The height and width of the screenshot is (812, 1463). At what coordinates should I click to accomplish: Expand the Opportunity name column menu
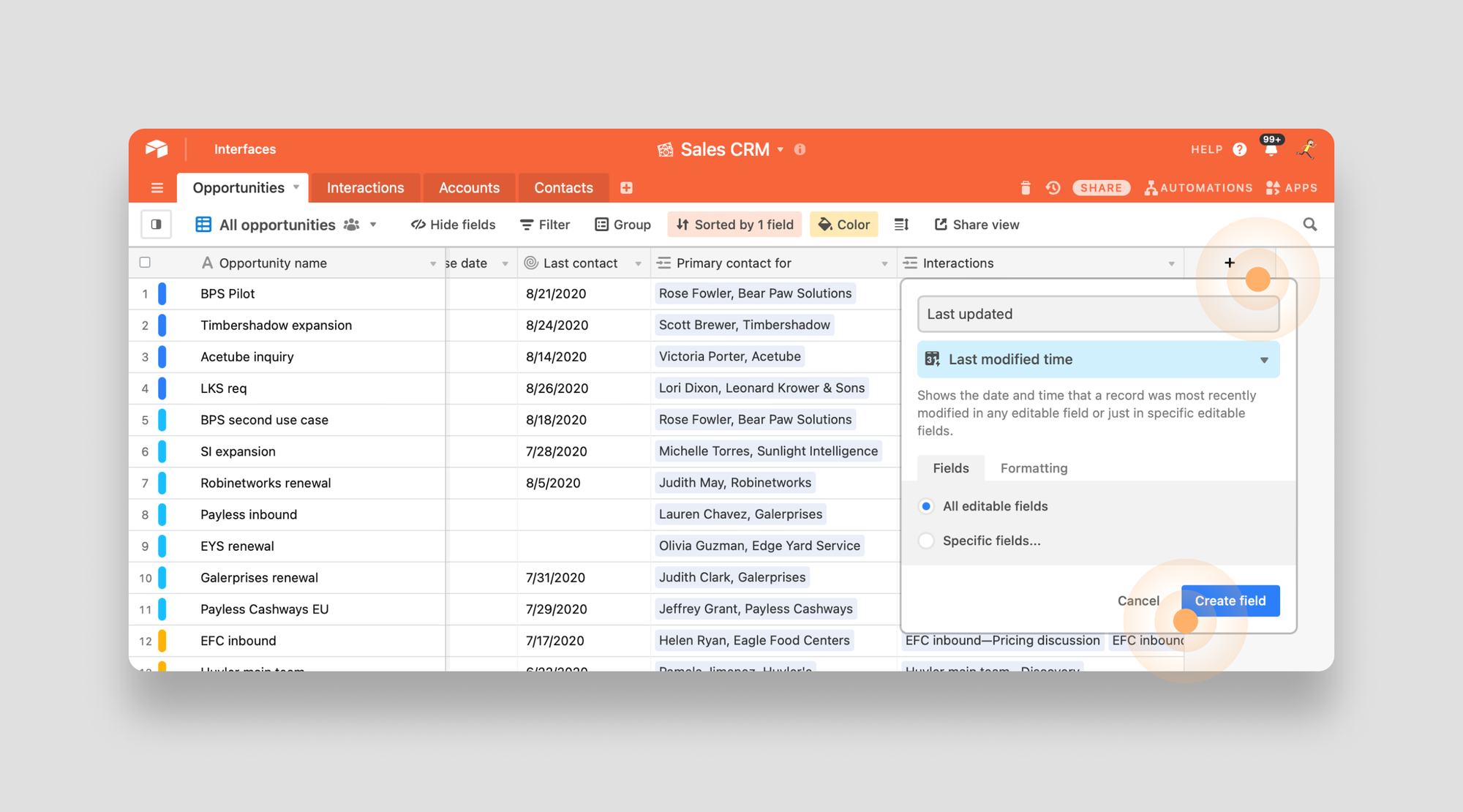pyautogui.click(x=432, y=263)
